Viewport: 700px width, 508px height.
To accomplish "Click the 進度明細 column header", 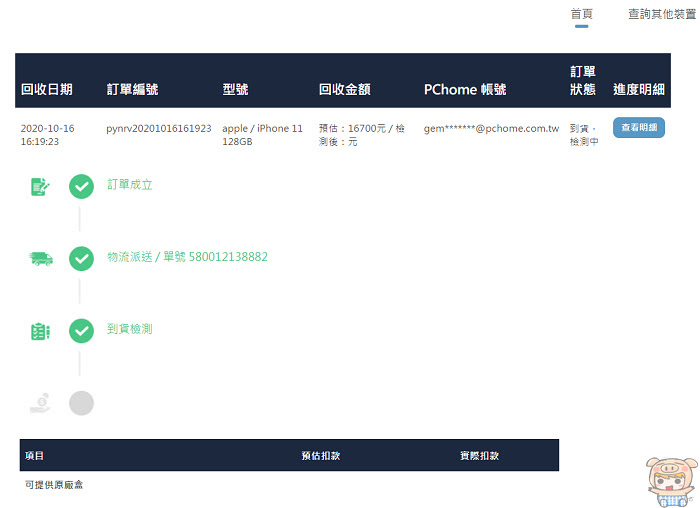I will pos(639,90).
